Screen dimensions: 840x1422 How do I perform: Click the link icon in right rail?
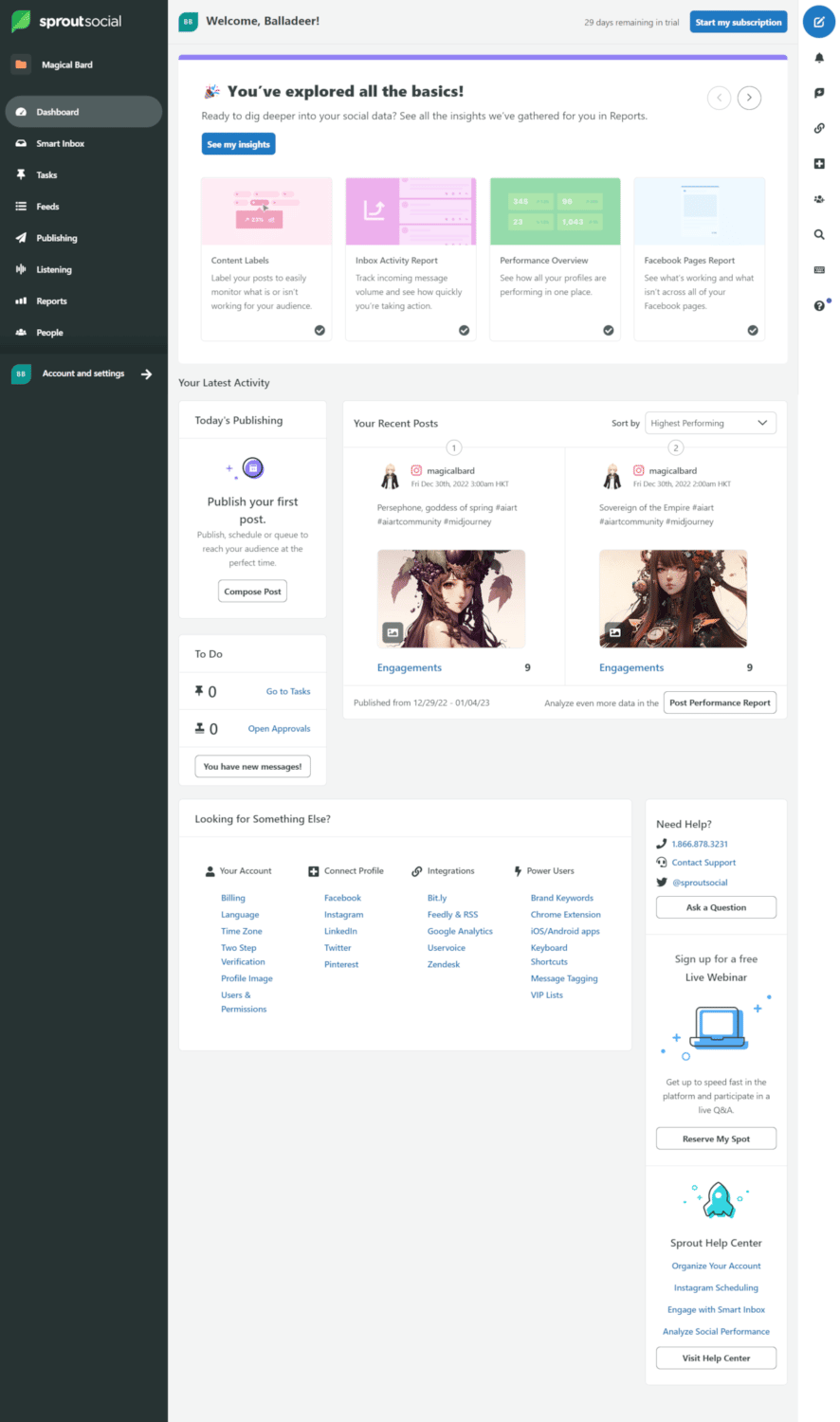pos(819,128)
